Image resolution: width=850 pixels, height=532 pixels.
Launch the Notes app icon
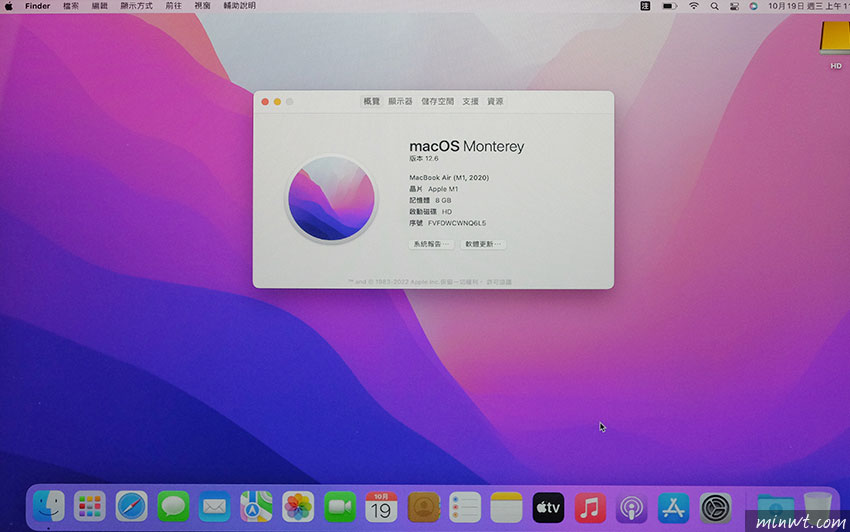click(506, 507)
